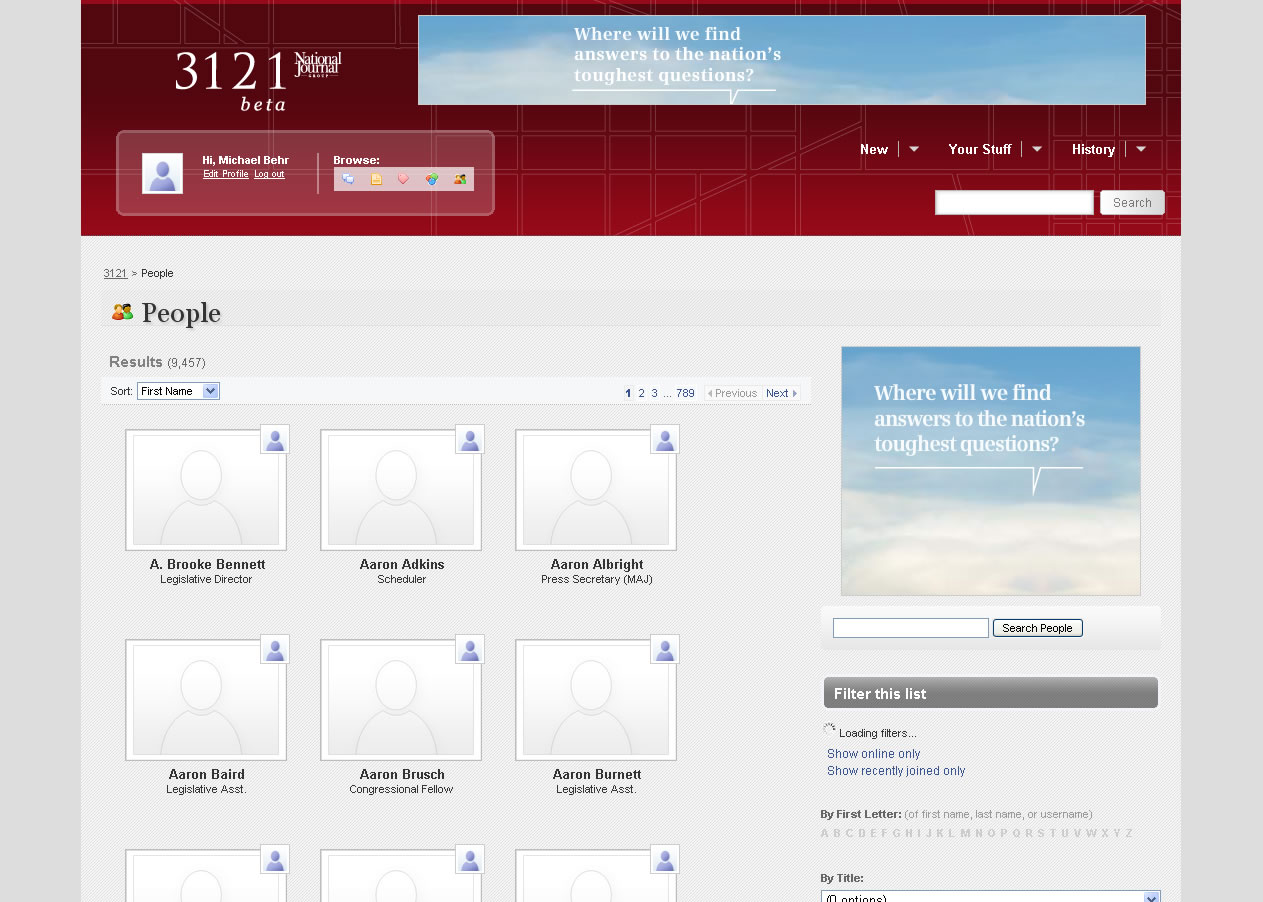
Task: Jump to last results page 789
Action: (685, 393)
